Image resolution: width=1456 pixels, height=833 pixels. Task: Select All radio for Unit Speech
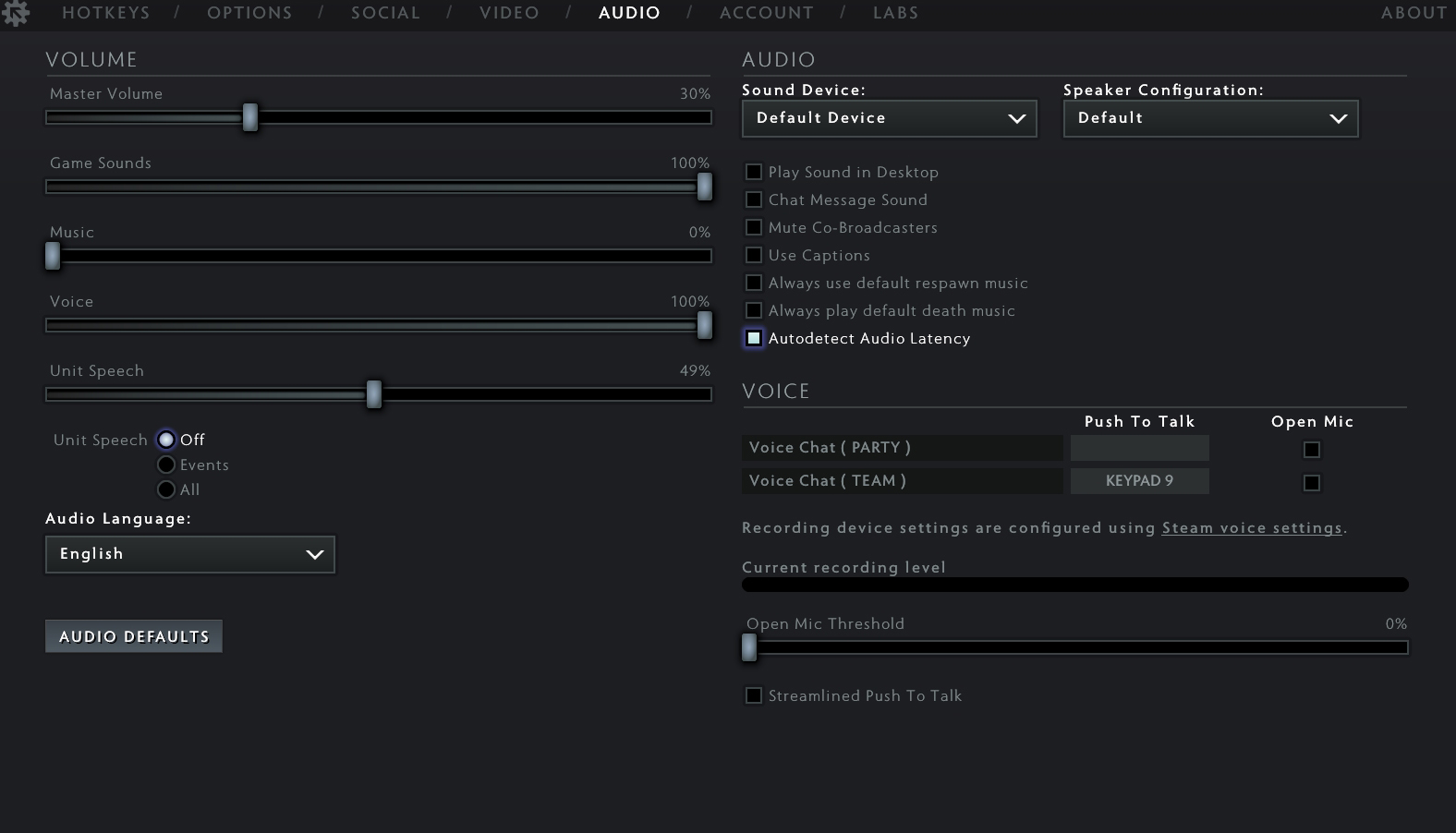pyautogui.click(x=166, y=489)
